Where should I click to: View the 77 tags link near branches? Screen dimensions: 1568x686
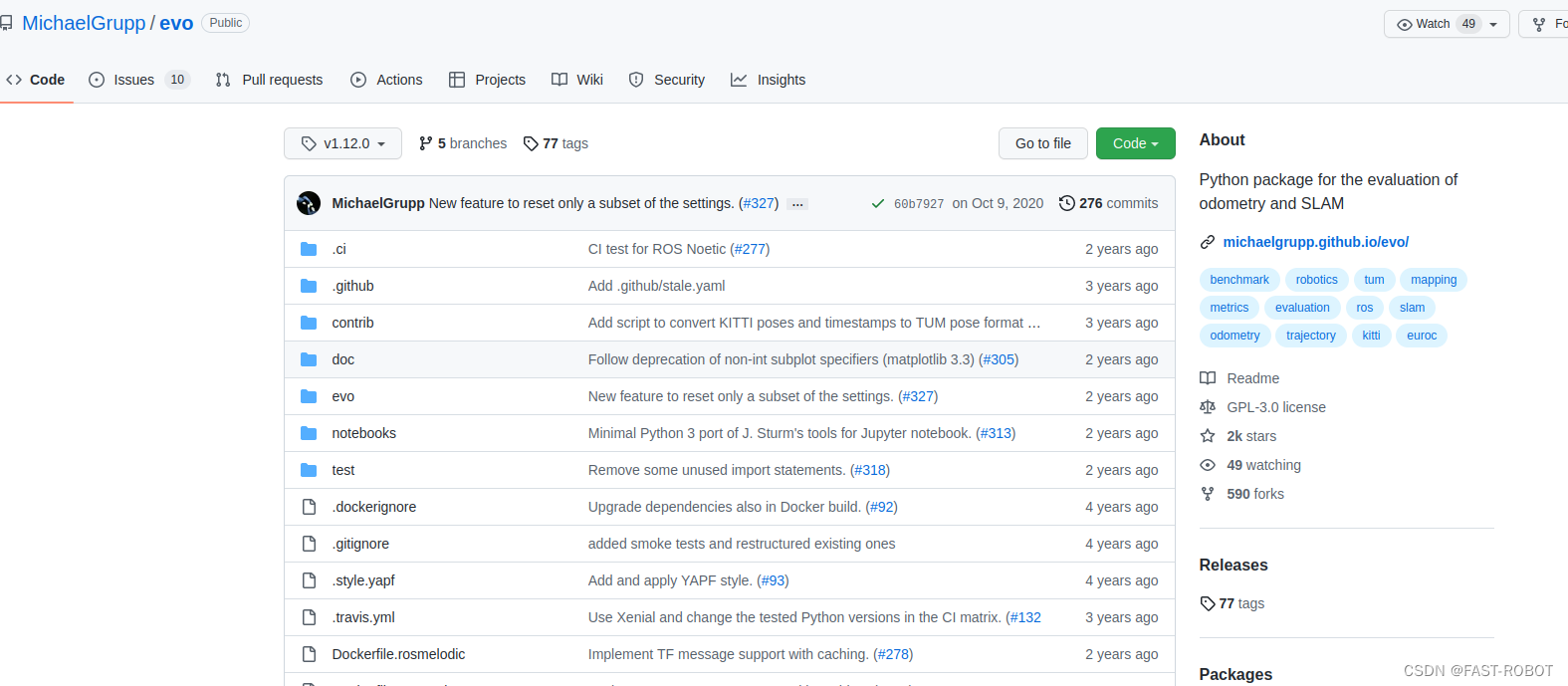(x=556, y=143)
